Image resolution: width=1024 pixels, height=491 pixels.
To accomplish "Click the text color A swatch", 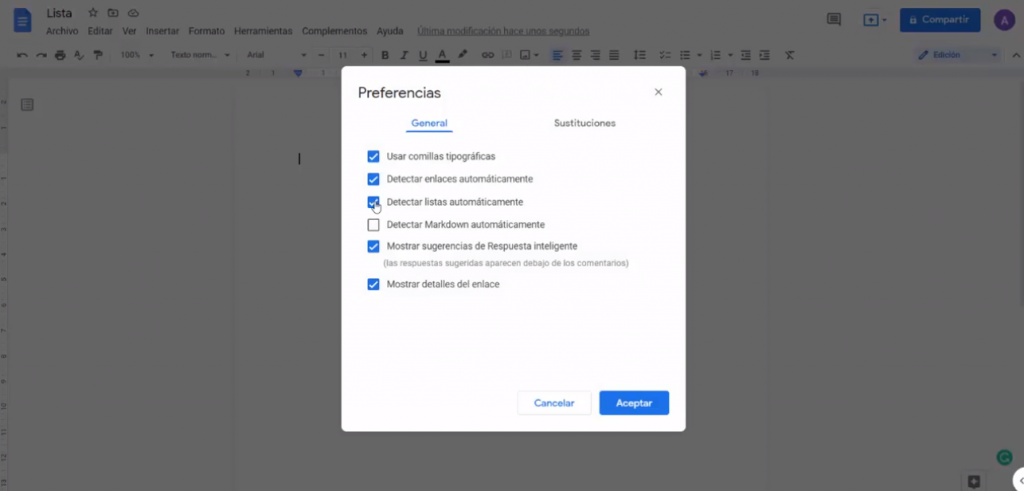I will 442,55.
